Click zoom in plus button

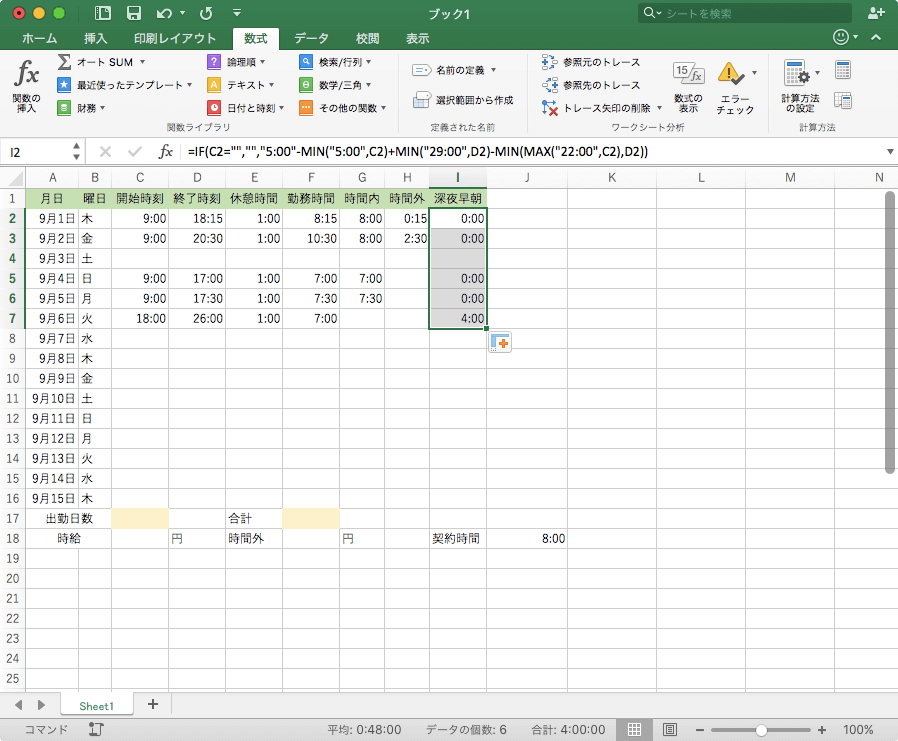822,730
